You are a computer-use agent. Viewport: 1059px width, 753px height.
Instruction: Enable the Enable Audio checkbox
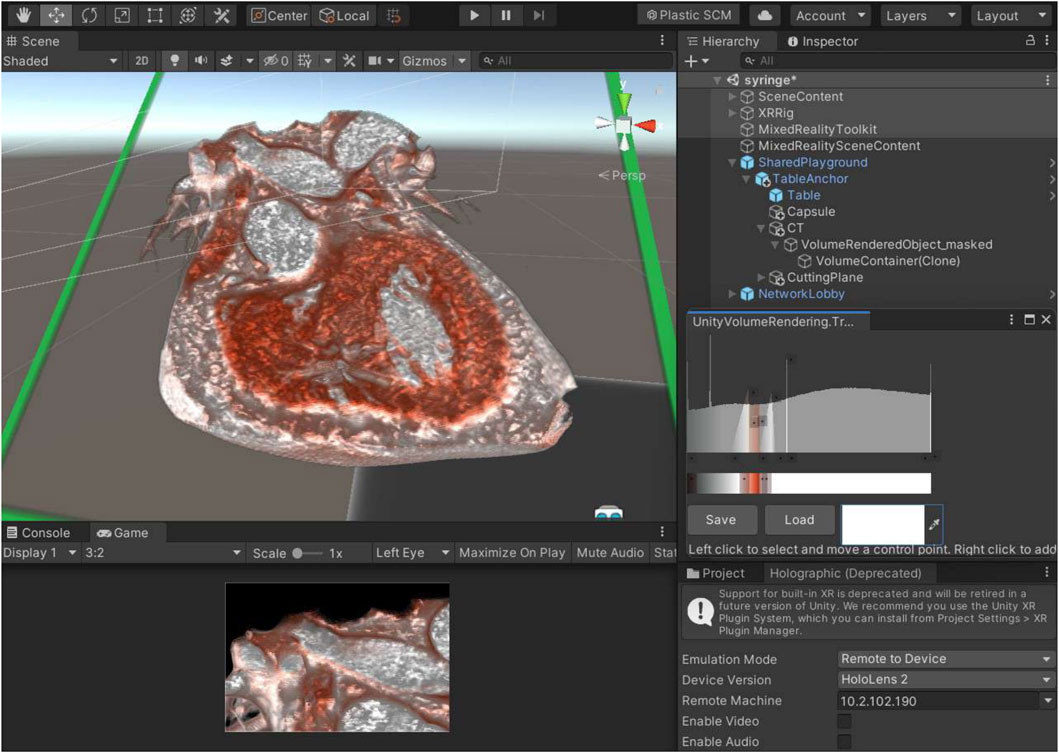(x=845, y=742)
